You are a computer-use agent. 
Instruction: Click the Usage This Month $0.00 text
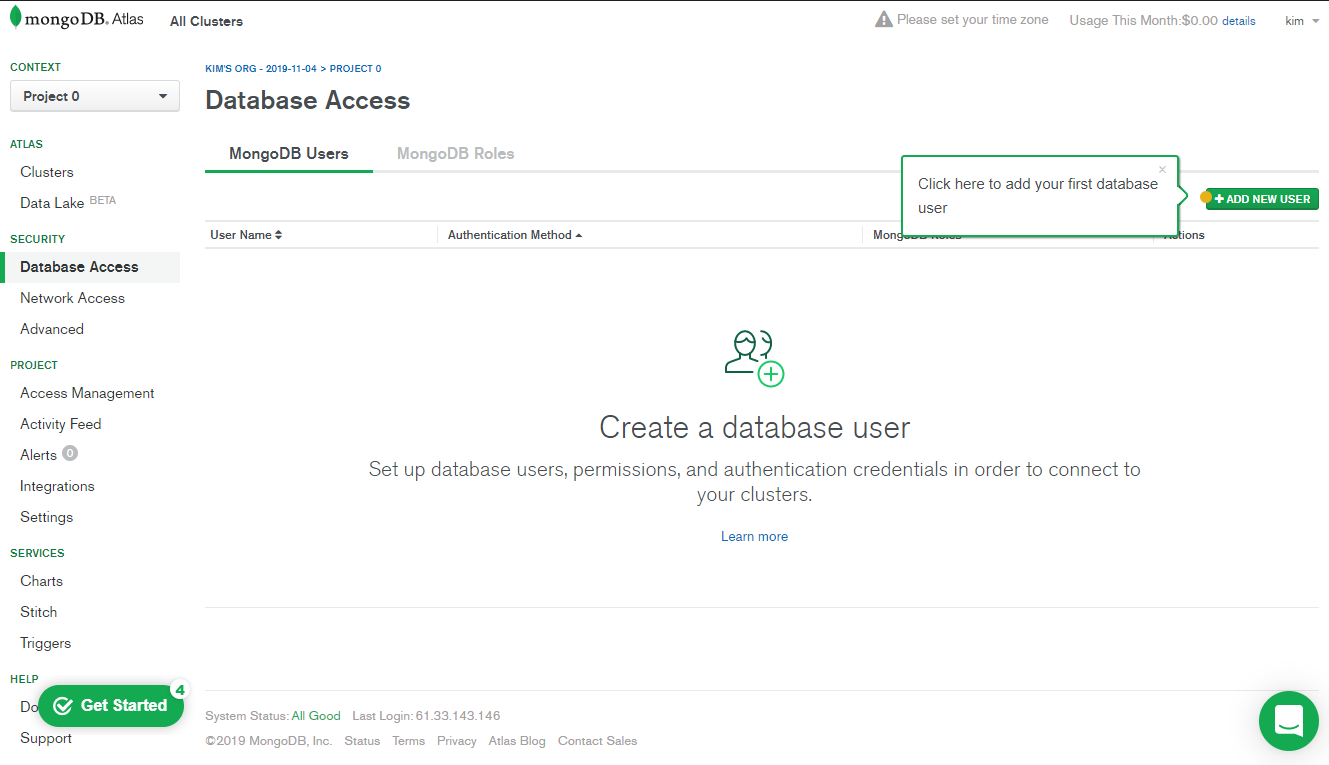[x=1143, y=20]
